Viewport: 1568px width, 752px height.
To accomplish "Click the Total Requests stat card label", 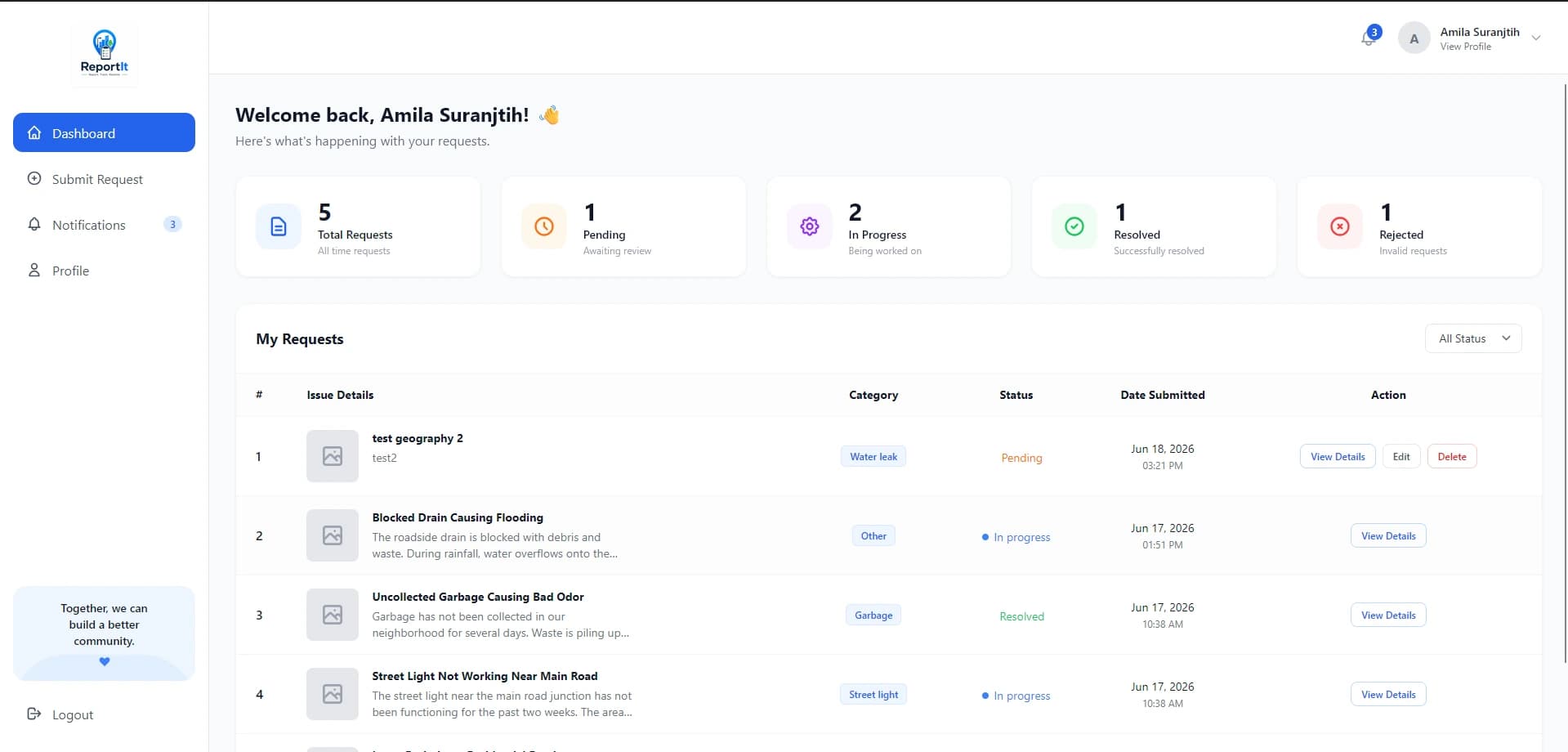I will tap(355, 235).
